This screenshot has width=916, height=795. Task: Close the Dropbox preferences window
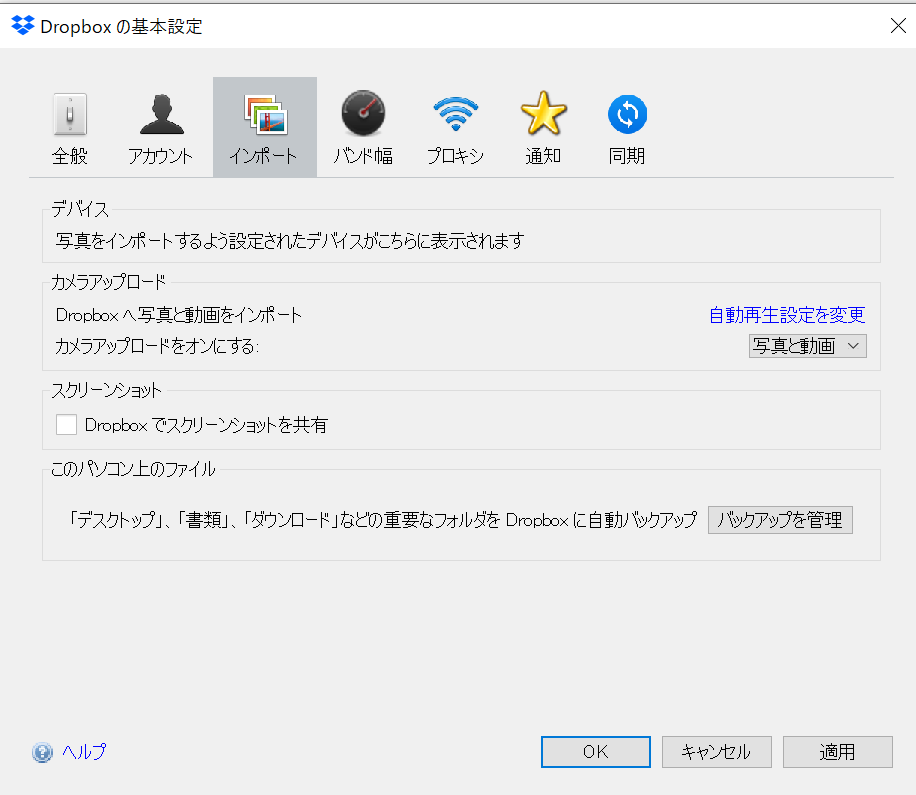pos(897,26)
